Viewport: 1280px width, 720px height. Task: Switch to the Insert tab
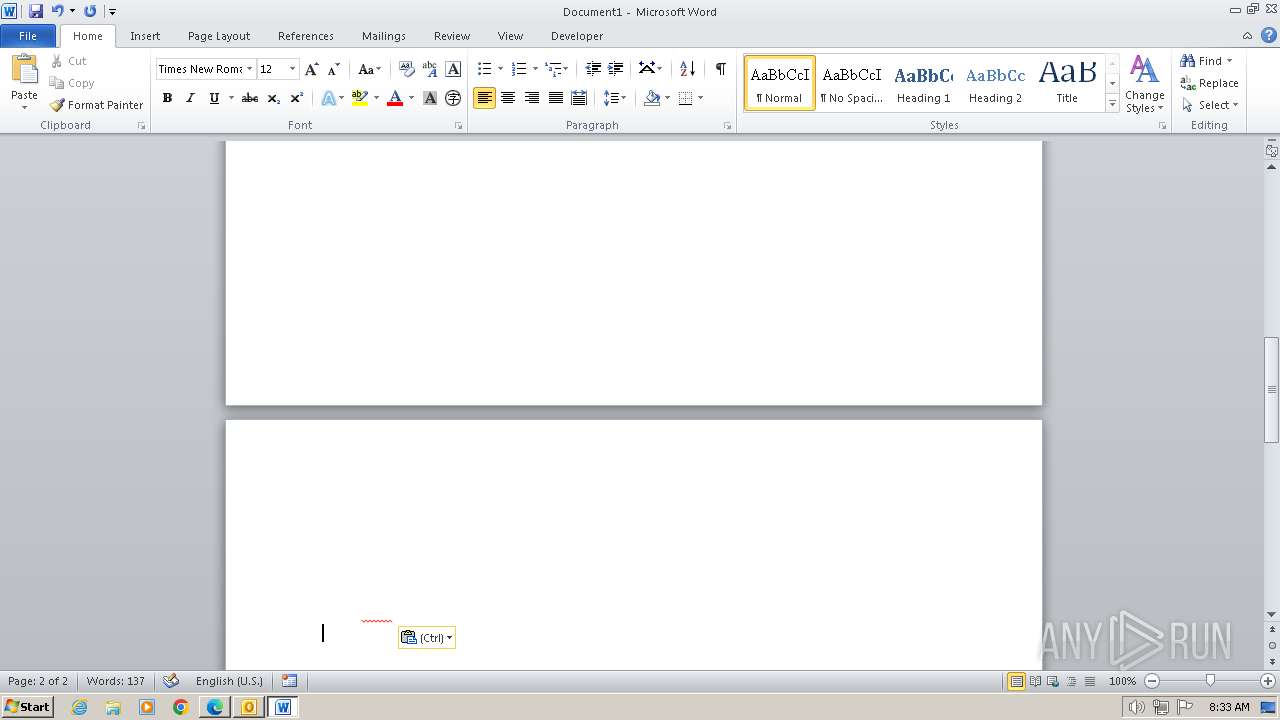(145, 36)
